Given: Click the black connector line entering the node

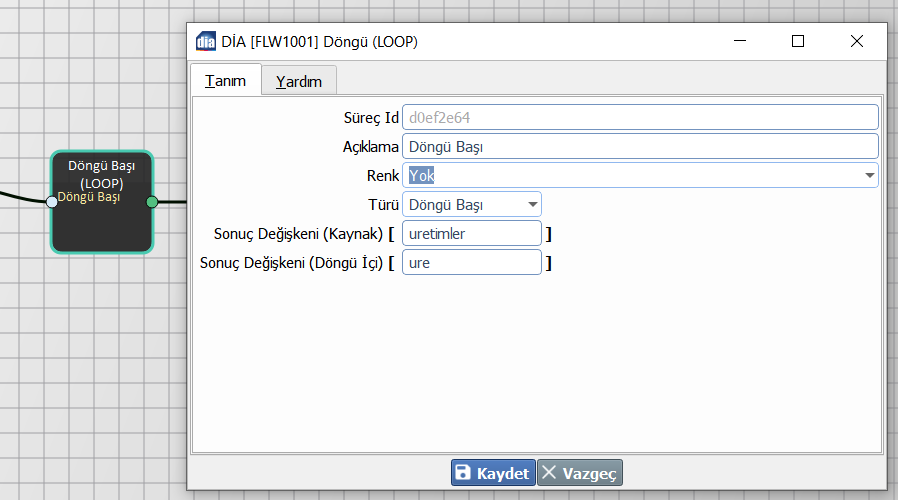Looking at the screenshot, I should click(x=22, y=194).
